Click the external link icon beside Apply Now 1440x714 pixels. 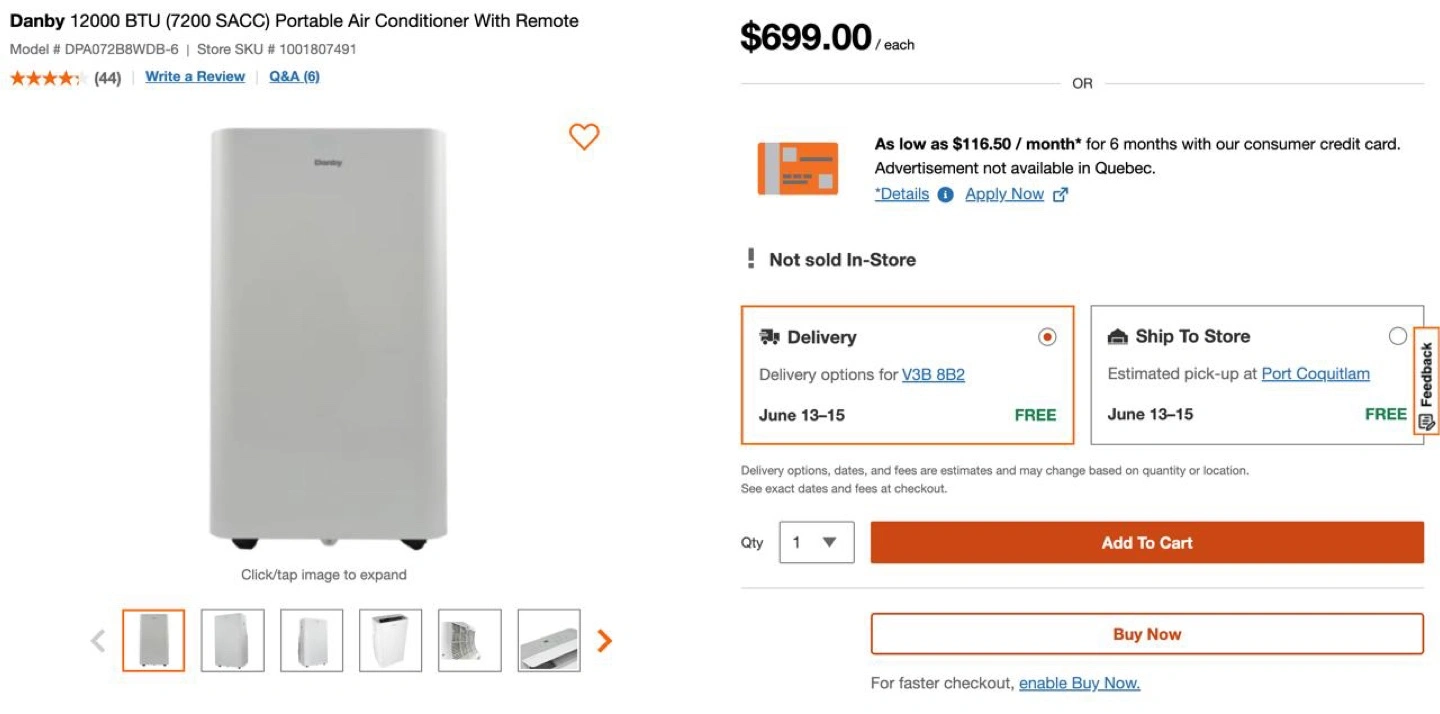coord(1061,195)
